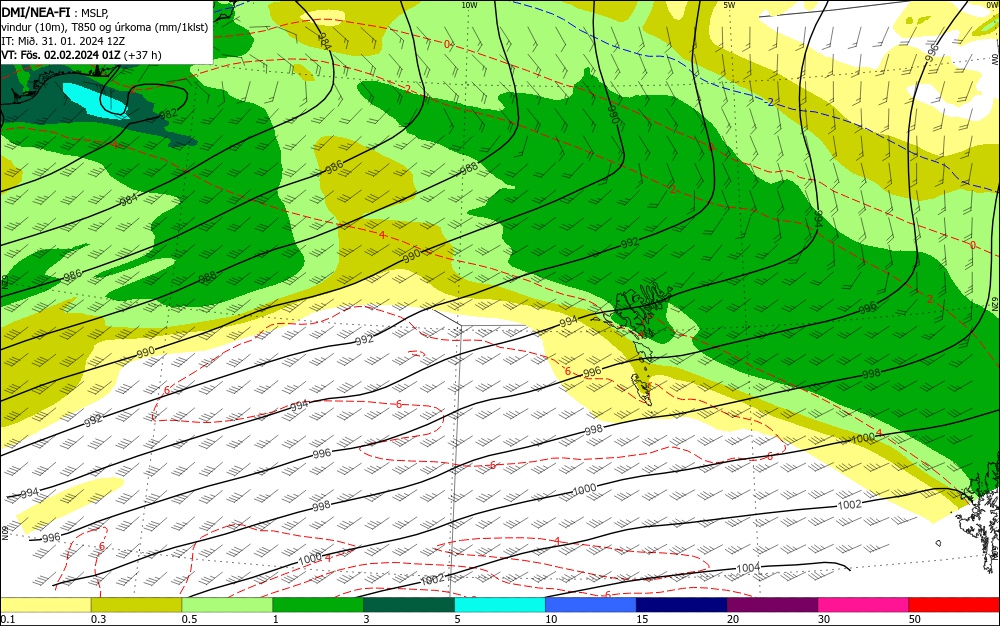
Task: Click the legend value "10"
Action: coord(552,619)
